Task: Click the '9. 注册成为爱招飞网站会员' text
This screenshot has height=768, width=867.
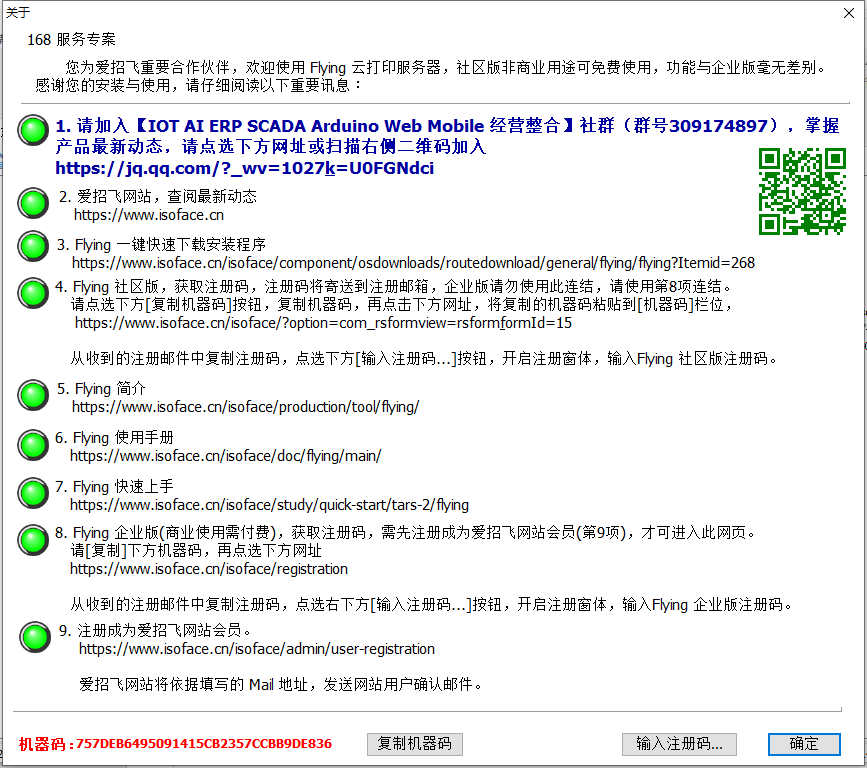Action: tap(155, 631)
